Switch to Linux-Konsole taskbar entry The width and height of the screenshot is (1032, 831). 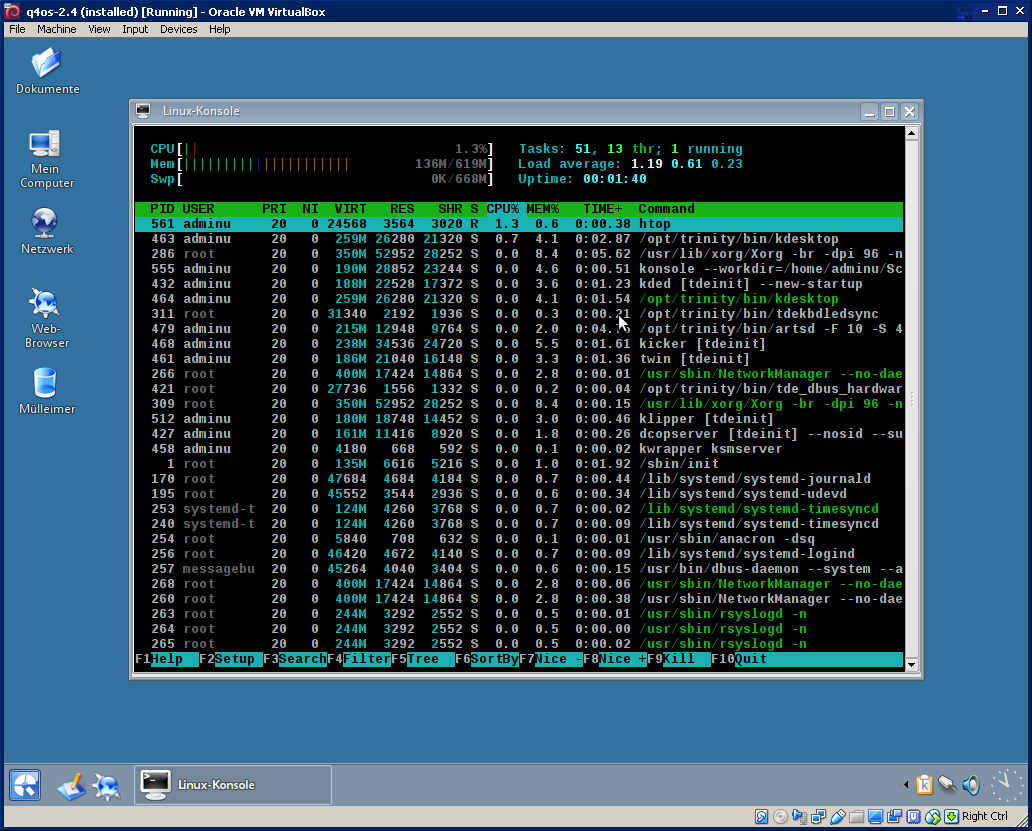(232, 785)
